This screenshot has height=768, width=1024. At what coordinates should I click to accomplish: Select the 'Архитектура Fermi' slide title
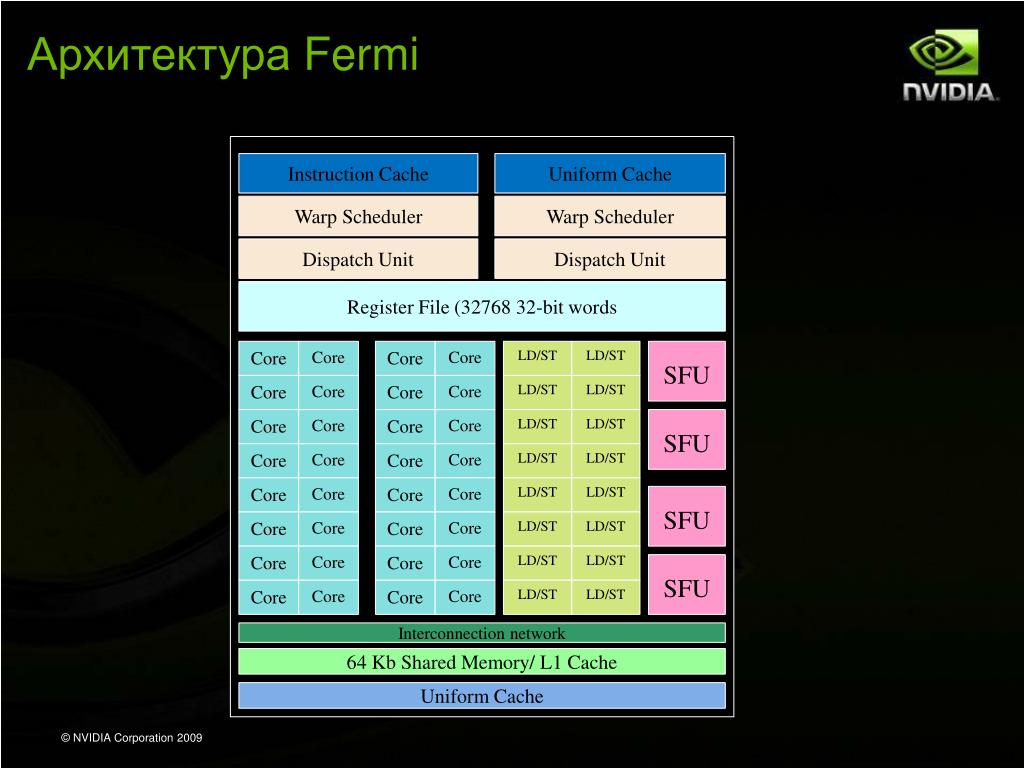(223, 55)
